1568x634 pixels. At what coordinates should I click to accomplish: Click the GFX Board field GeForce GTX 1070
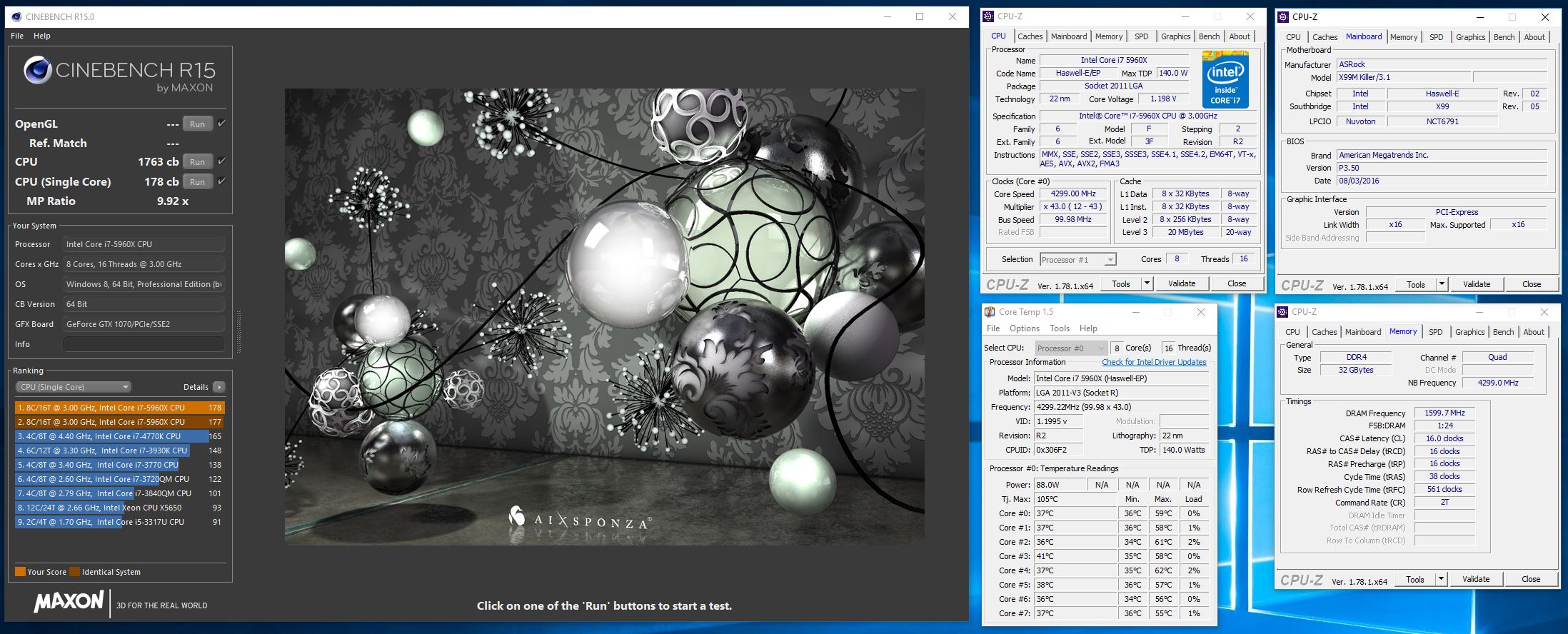coord(144,324)
